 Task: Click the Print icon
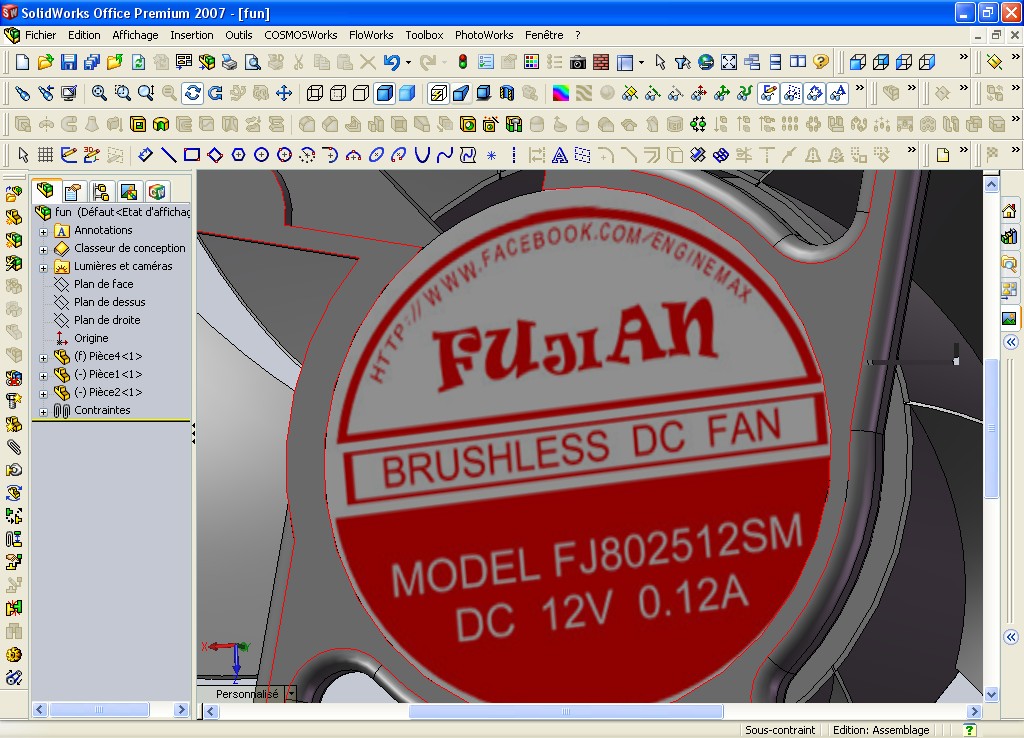tap(229, 62)
